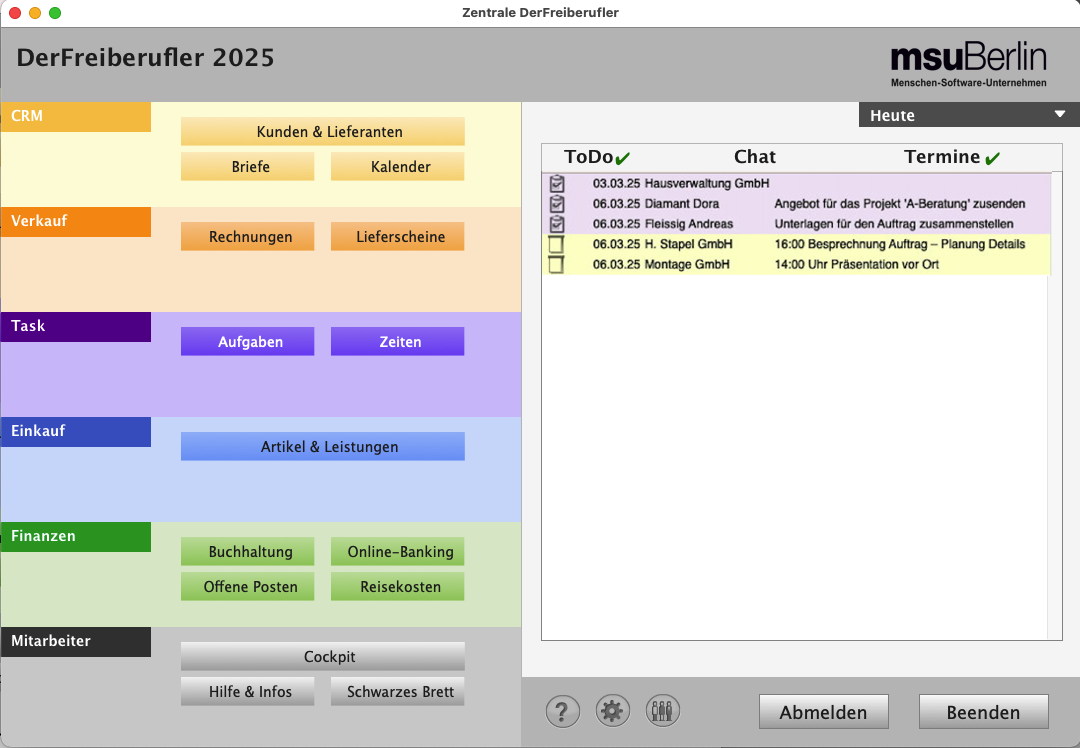Click the clipboard icon for Hausverwaltung GmbH

(557, 184)
